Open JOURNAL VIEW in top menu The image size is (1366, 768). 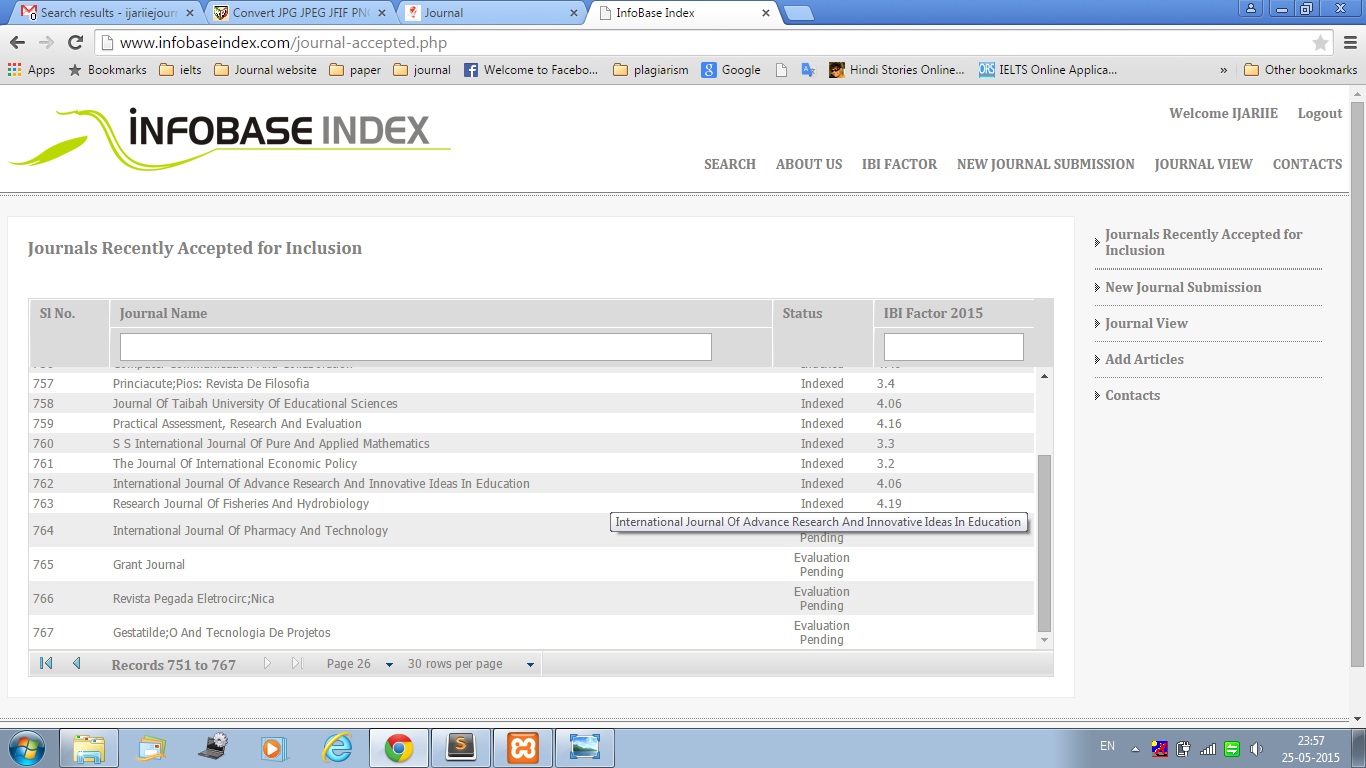pyautogui.click(x=1203, y=164)
